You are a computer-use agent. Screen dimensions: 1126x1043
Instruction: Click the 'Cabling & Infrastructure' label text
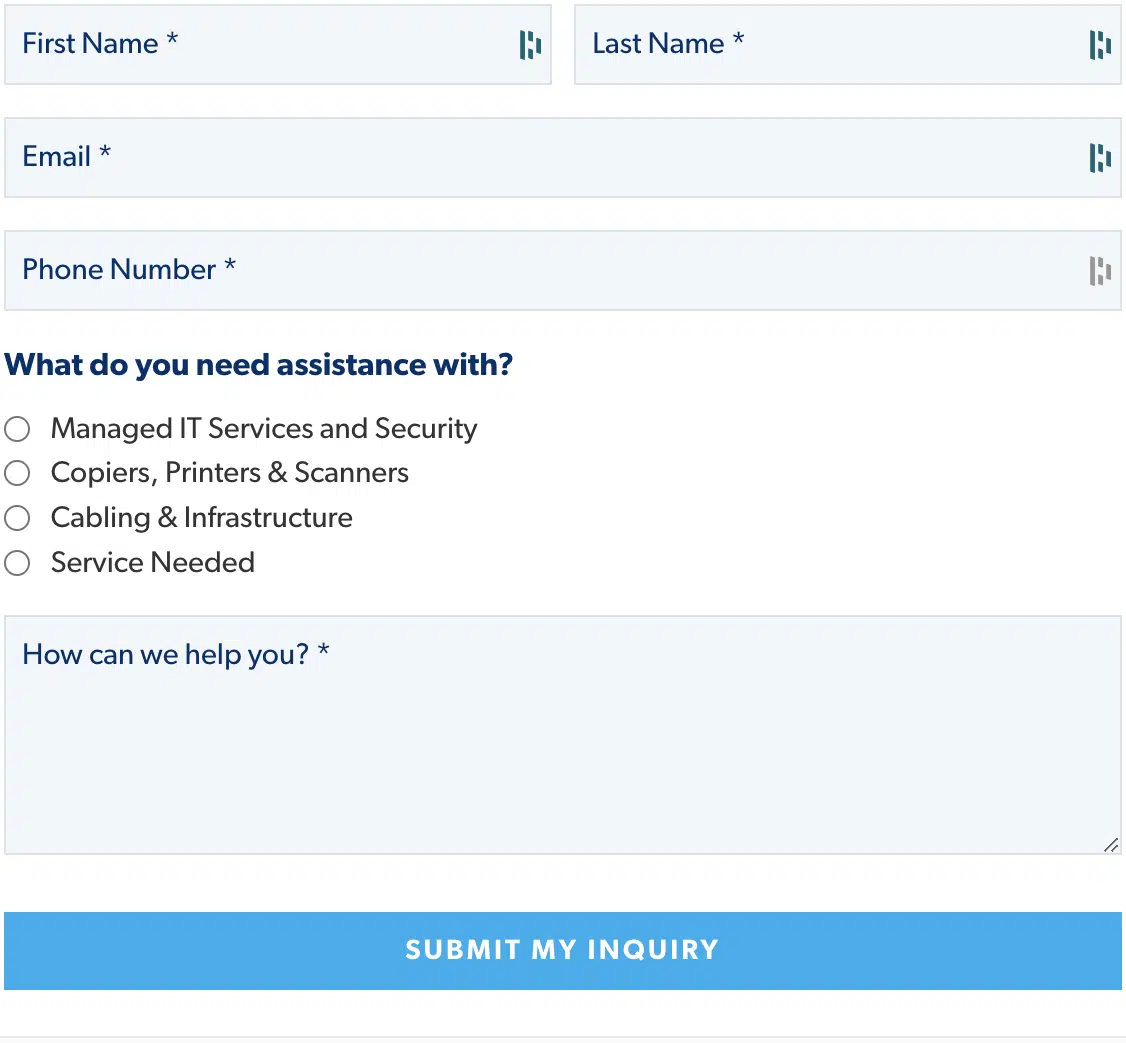coord(202,518)
